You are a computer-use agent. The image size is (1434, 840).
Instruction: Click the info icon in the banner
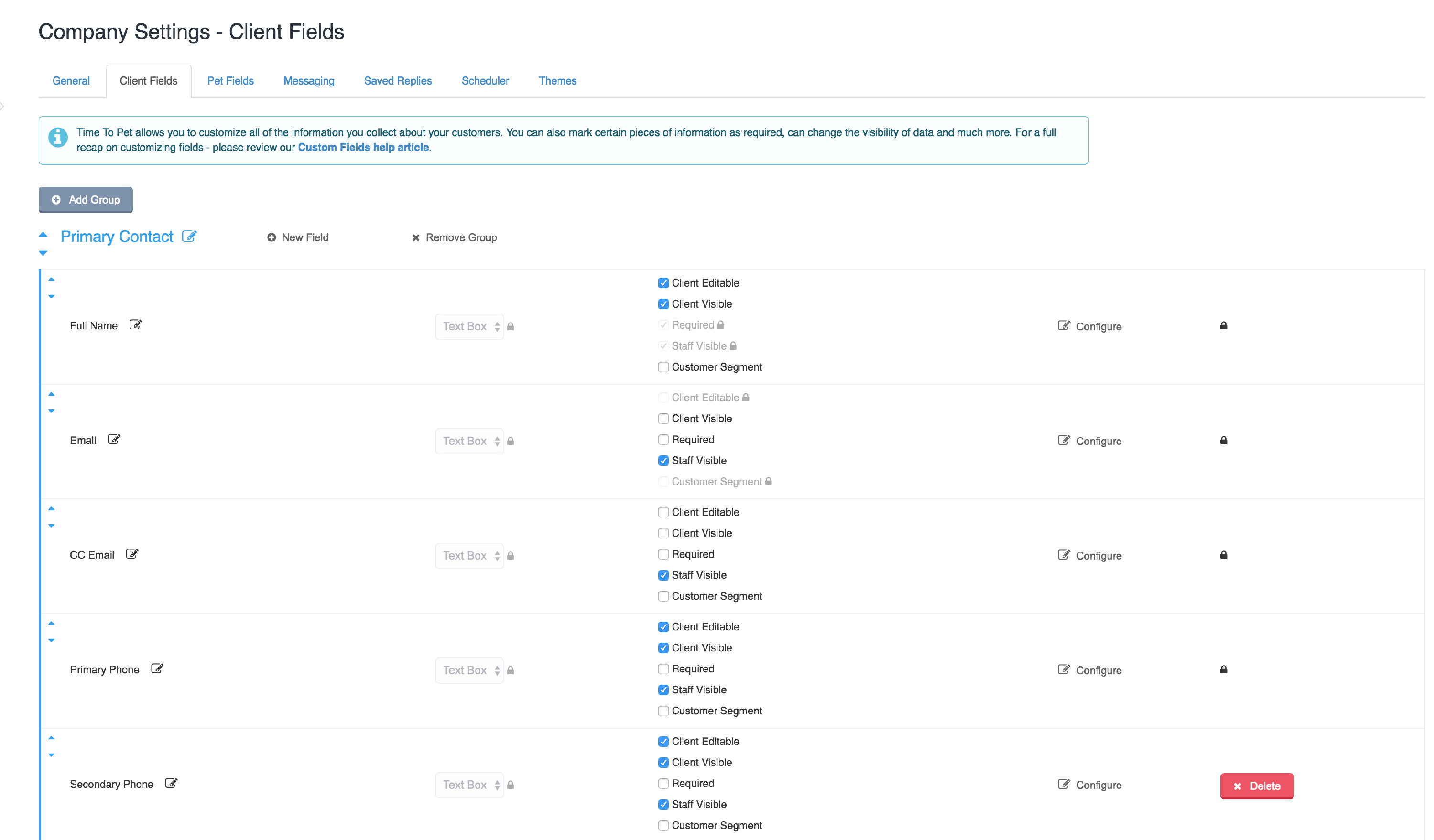coord(58,137)
